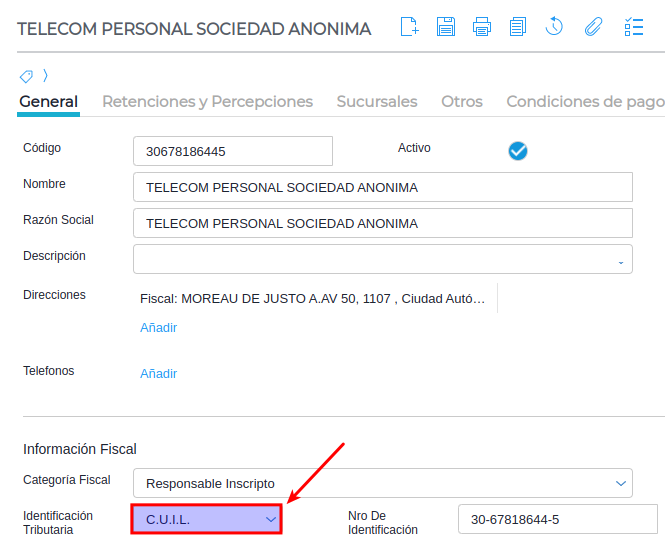Click the new document icon
Image resolution: width=665 pixels, height=550 pixels.
pyautogui.click(x=409, y=27)
